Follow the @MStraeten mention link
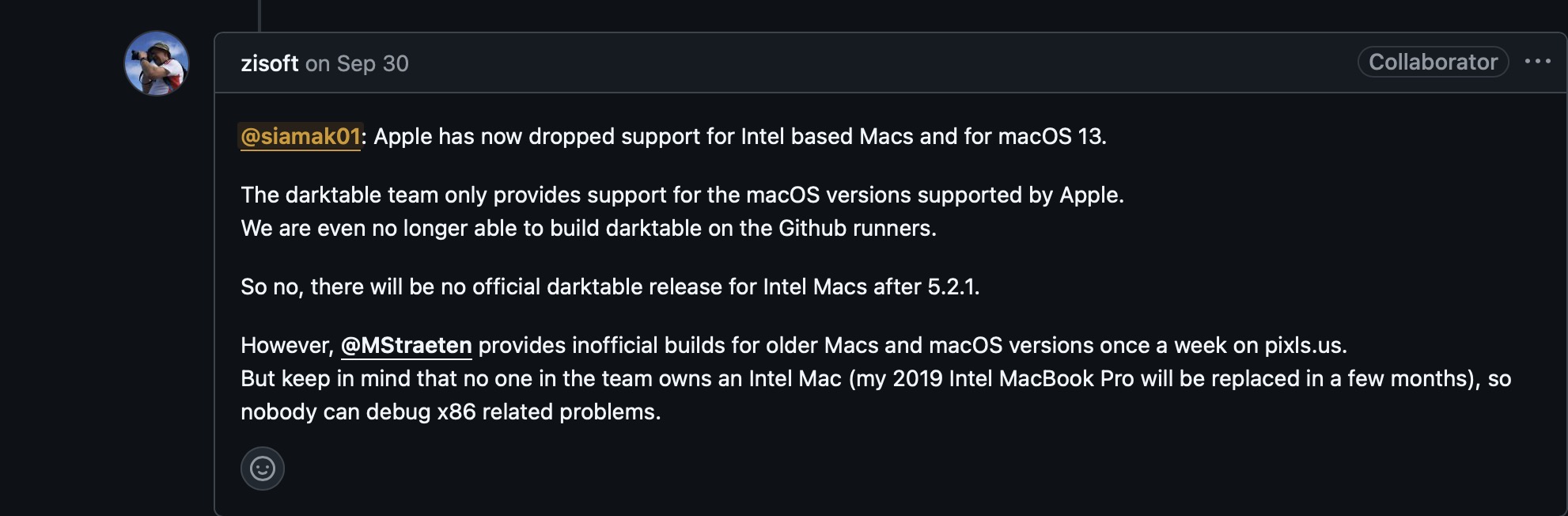 click(x=406, y=345)
